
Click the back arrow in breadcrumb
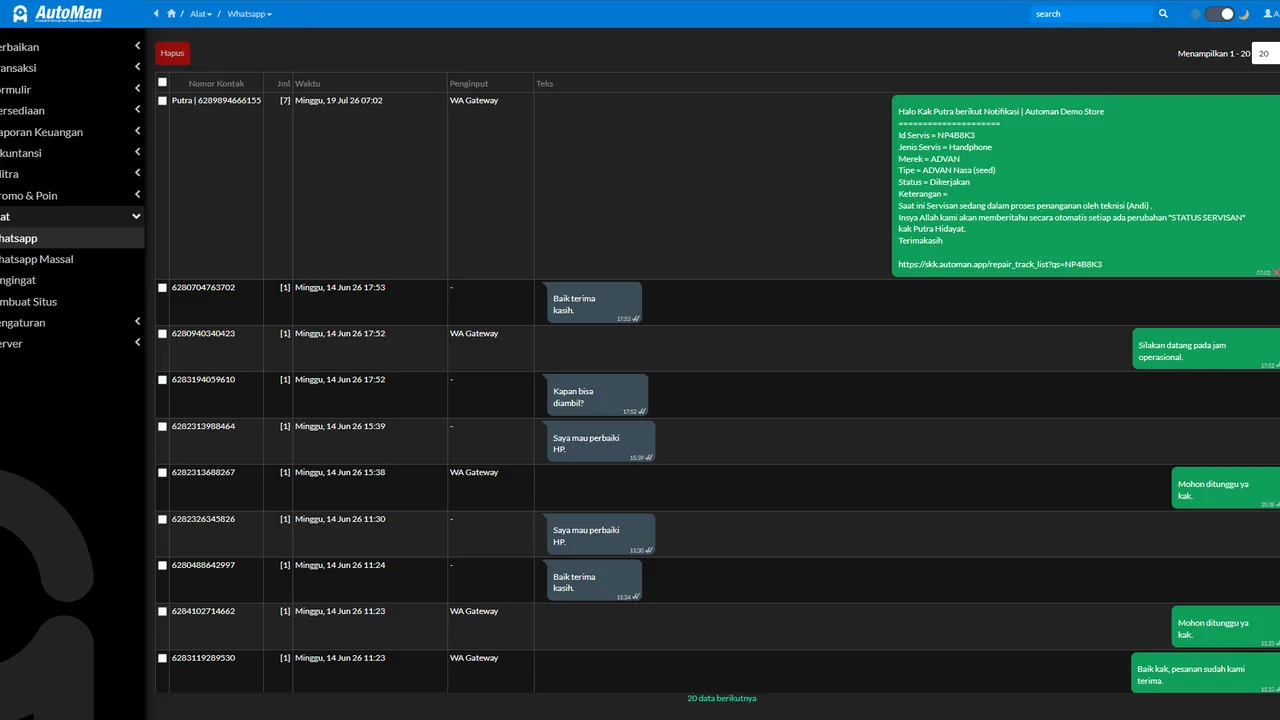pyautogui.click(x=156, y=14)
